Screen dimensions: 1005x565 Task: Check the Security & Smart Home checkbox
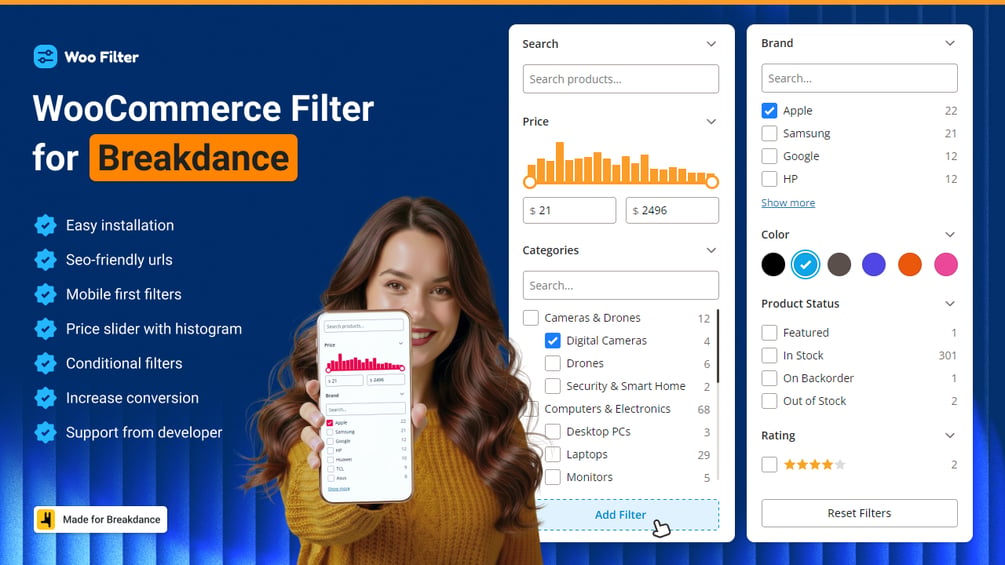coord(552,386)
